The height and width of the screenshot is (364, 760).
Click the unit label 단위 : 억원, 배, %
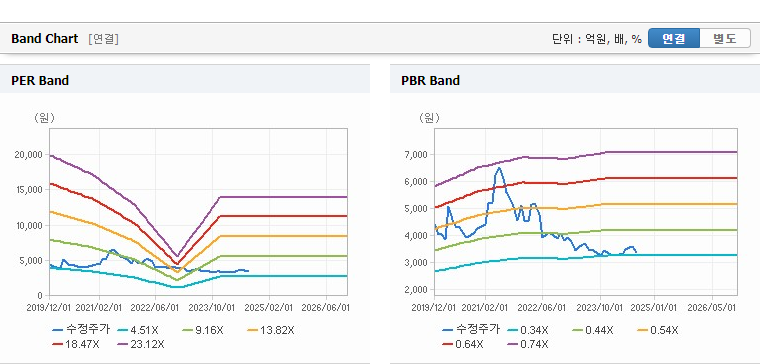point(597,39)
